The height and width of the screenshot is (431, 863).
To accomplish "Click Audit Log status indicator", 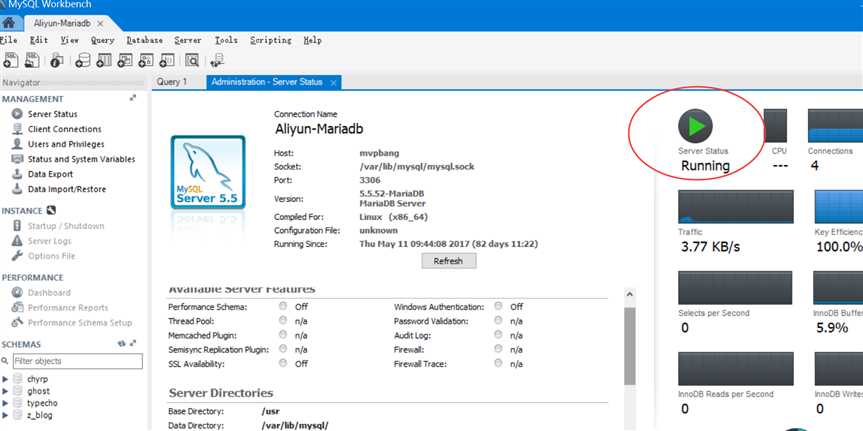I will [498, 335].
